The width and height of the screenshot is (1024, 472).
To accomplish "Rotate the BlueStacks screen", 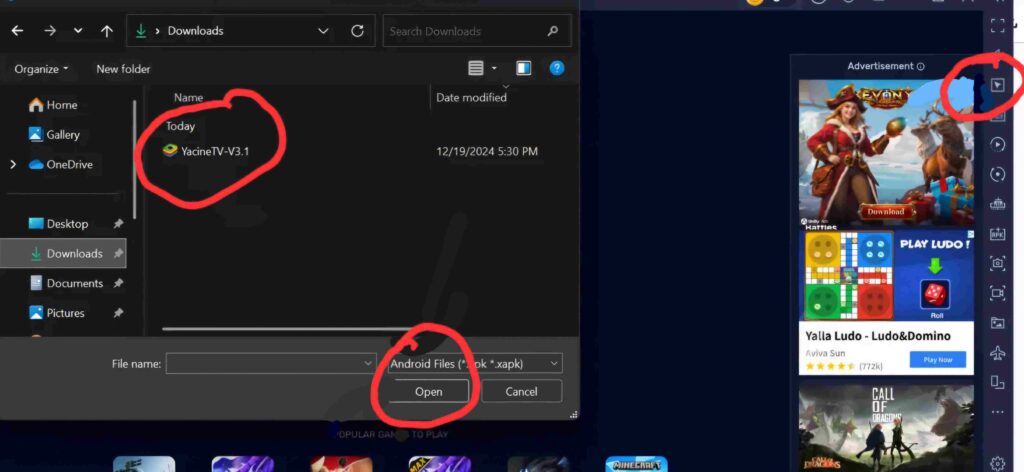I will coord(997,383).
